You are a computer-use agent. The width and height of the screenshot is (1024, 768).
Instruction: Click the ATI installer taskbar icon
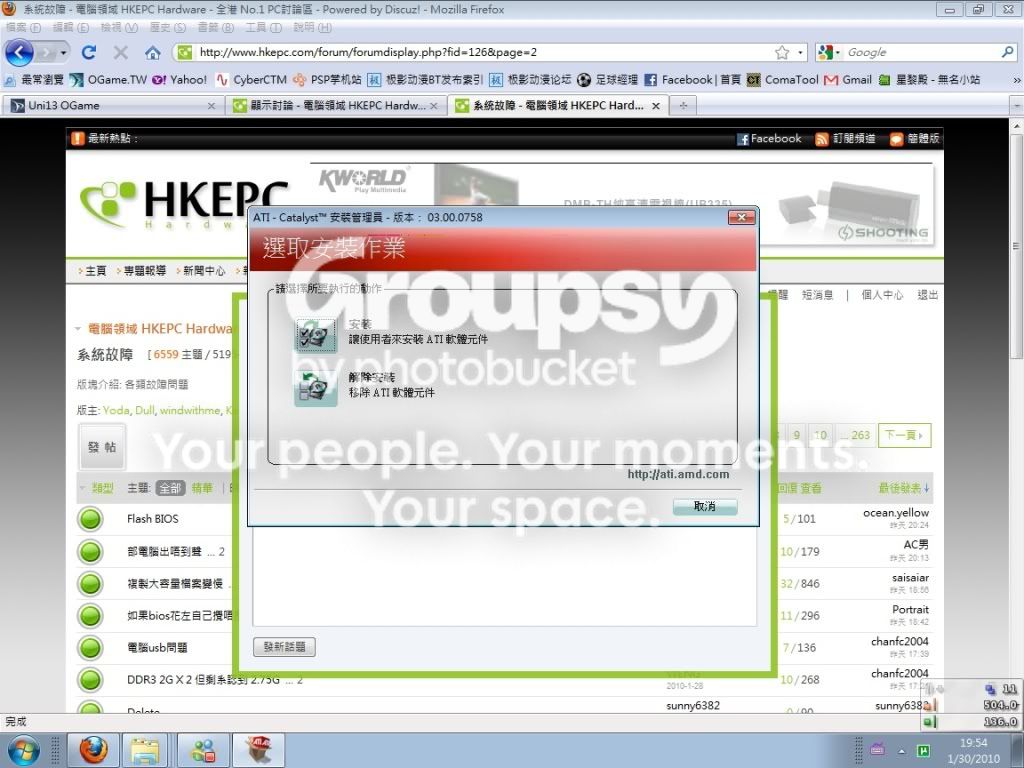coord(259,750)
